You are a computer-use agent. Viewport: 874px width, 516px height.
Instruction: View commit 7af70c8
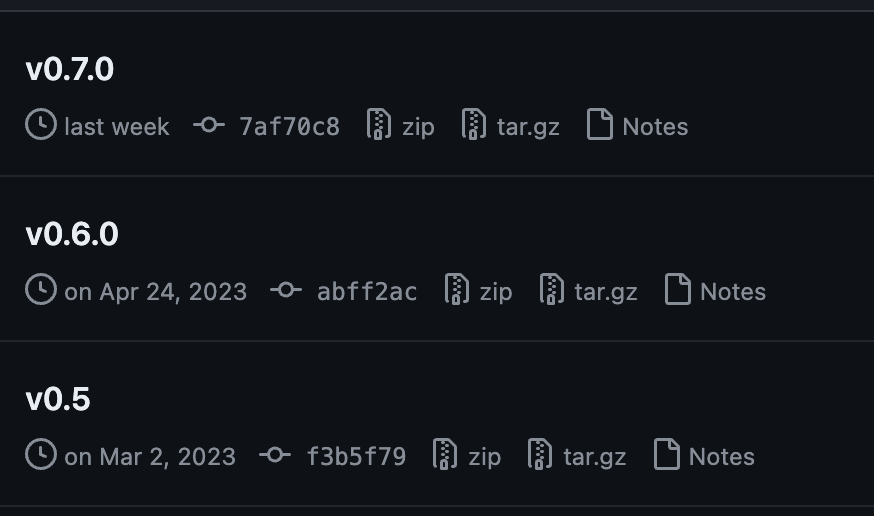289,126
